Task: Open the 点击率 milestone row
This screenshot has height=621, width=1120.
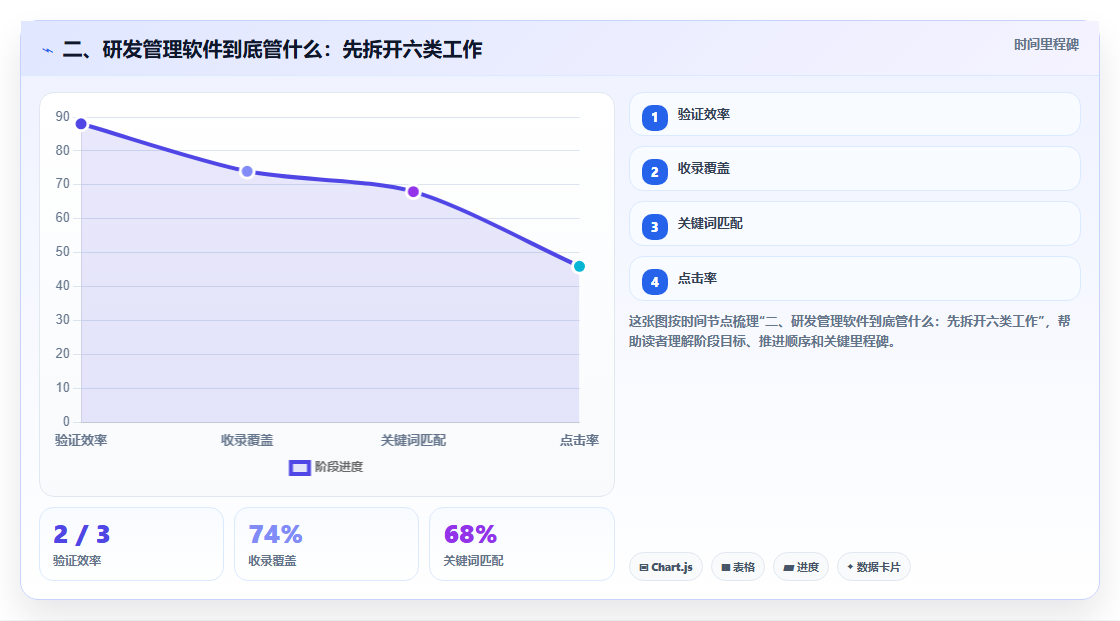Action: (854, 279)
